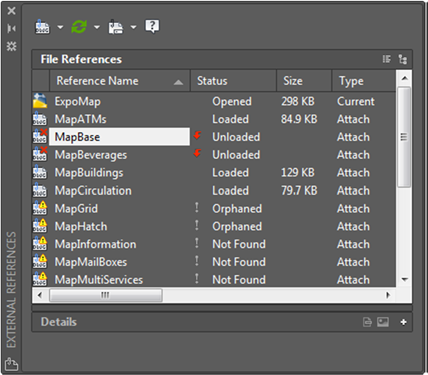Toggle palette auto-hide on sidebar

coord(11,28)
